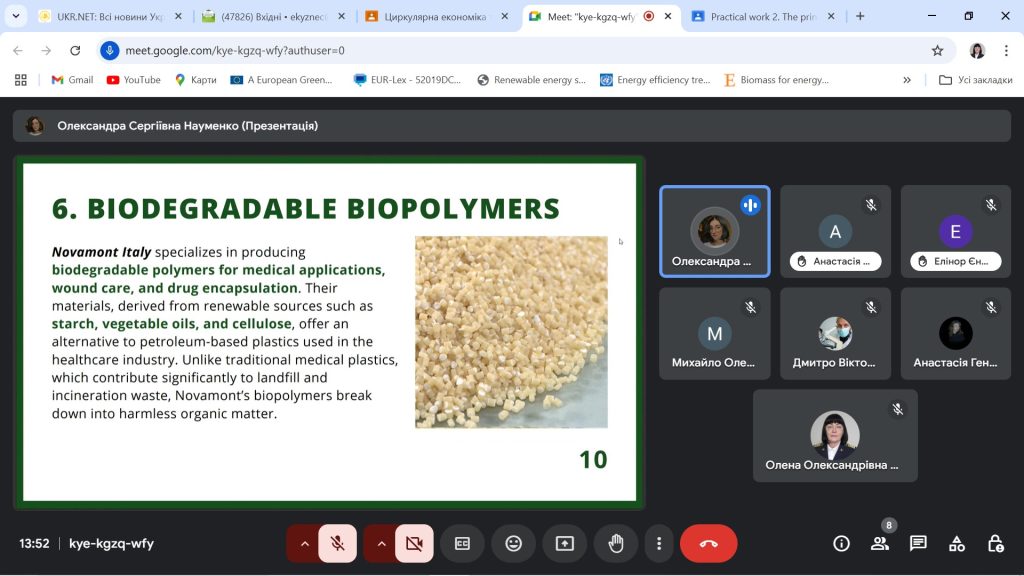Click the Present now screen share icon

pyautogui.click(x=565, y=544)
